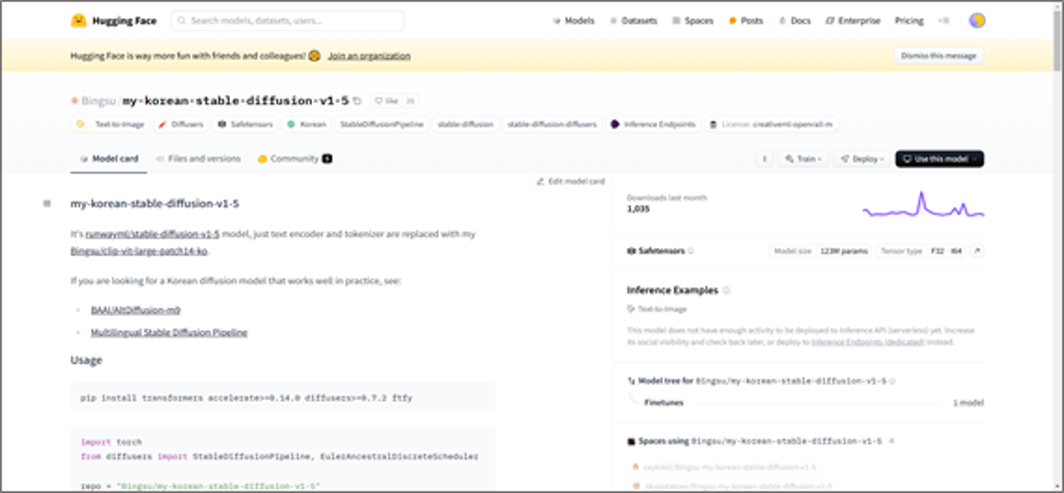
Task: Open the table of contents list icon
Action: [x=47, y=203]
